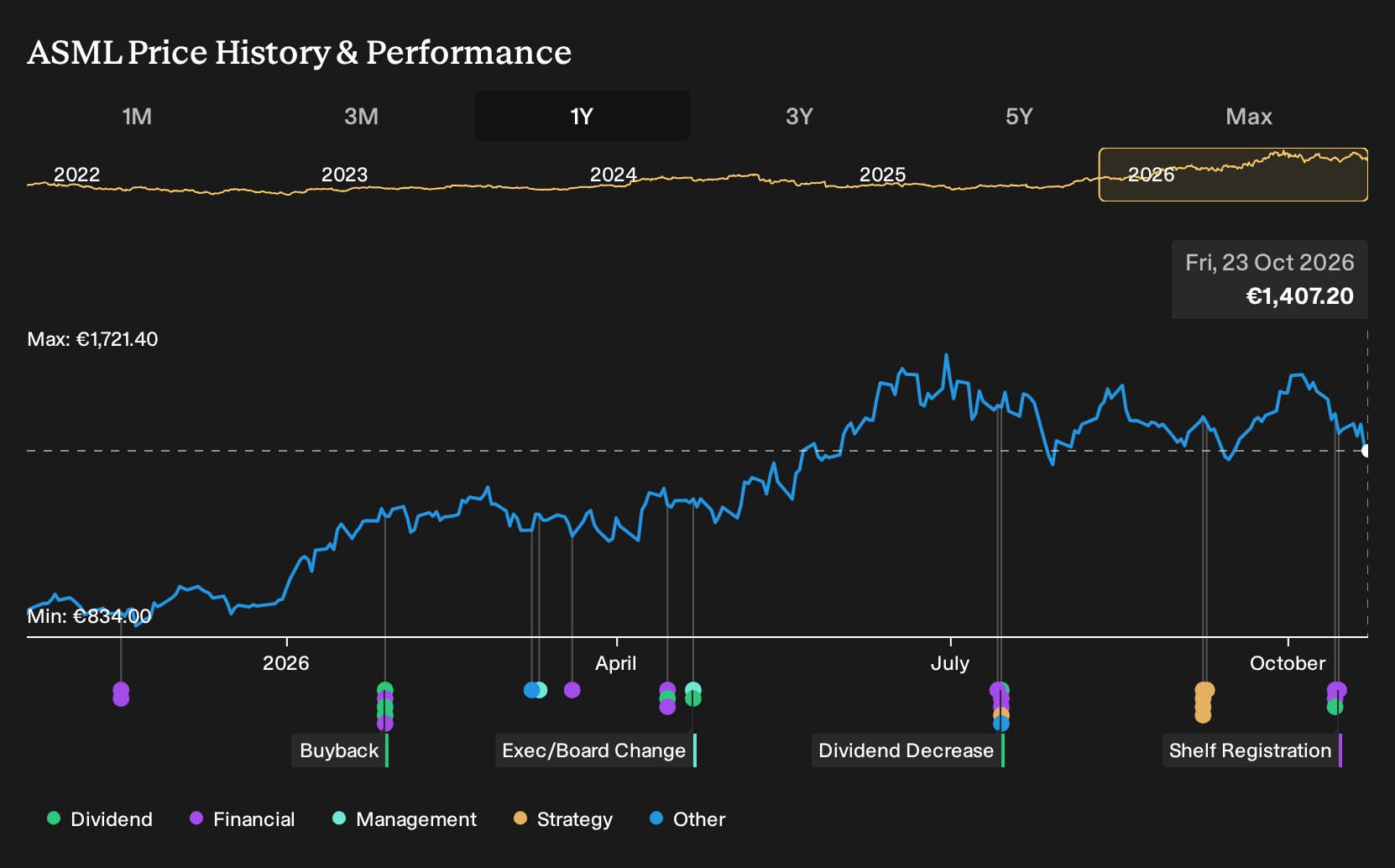The image size is (1395, 868).
Task: Click the Max: €1,721.40 label
Action: 92,339
